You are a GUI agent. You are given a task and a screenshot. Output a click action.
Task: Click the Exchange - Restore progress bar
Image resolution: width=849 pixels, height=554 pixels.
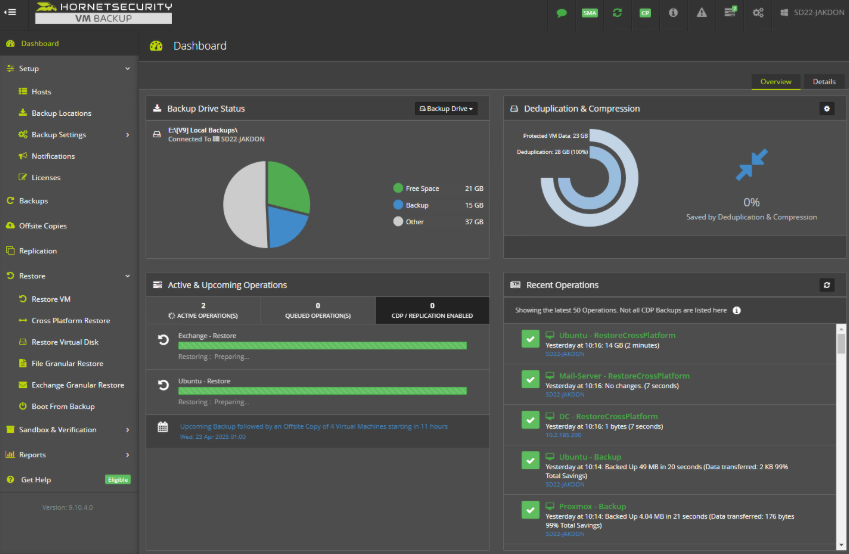(322, 346)
